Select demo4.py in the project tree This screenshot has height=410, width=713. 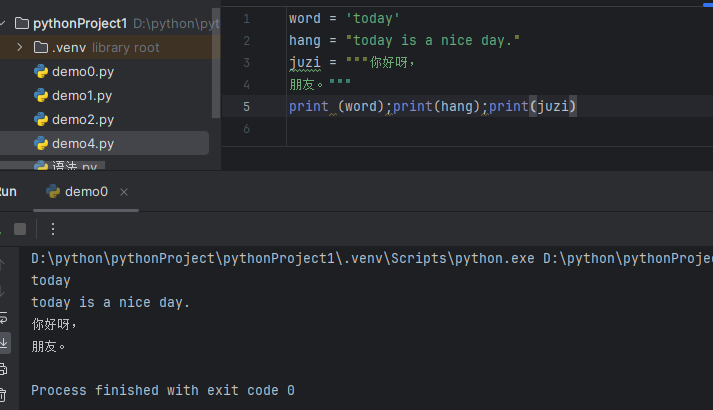tap(83, 144)
